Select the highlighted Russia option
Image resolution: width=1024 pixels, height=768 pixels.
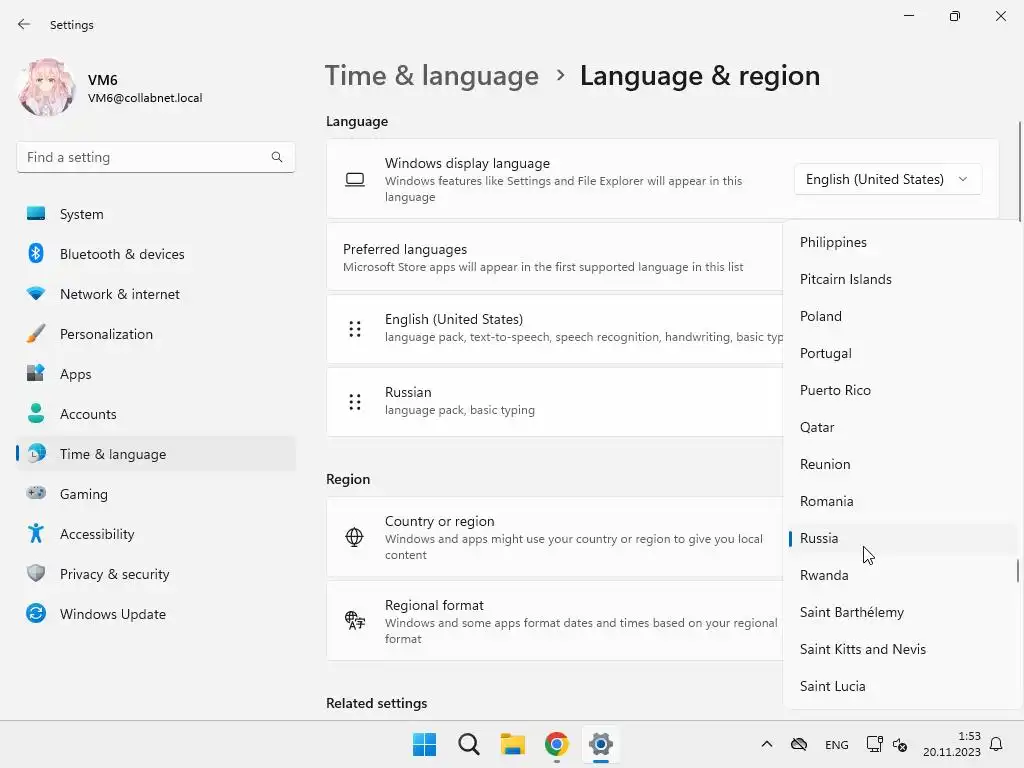click(901, 538)
